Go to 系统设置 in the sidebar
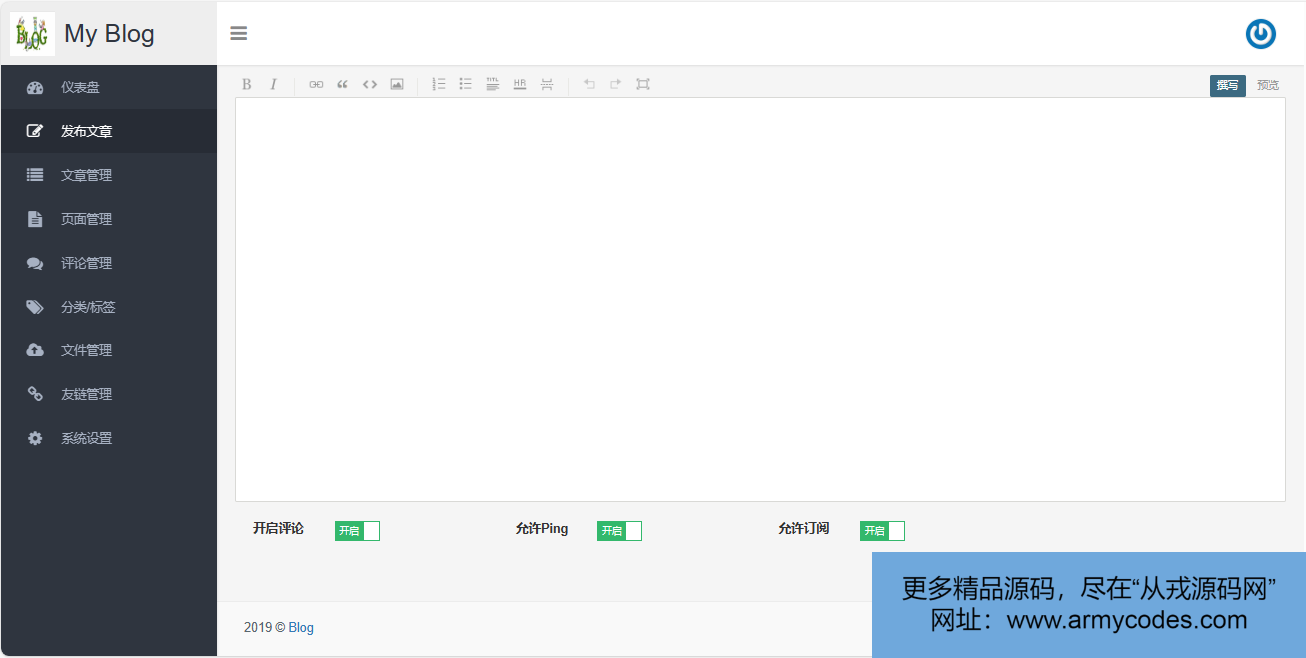This screenshot has width=1306, height=658. (86, 438)
